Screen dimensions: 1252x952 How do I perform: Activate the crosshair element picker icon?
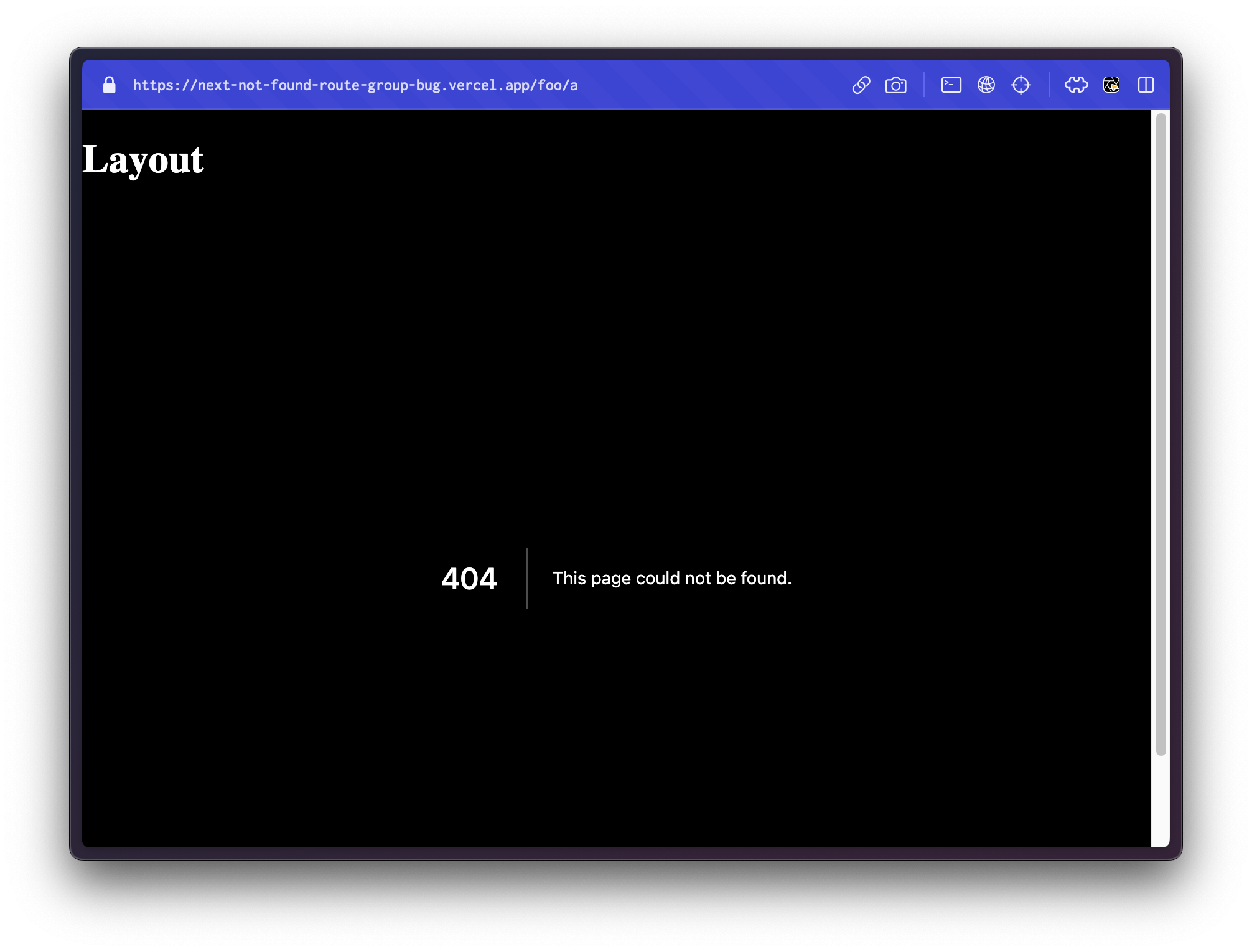(1021, 85)
